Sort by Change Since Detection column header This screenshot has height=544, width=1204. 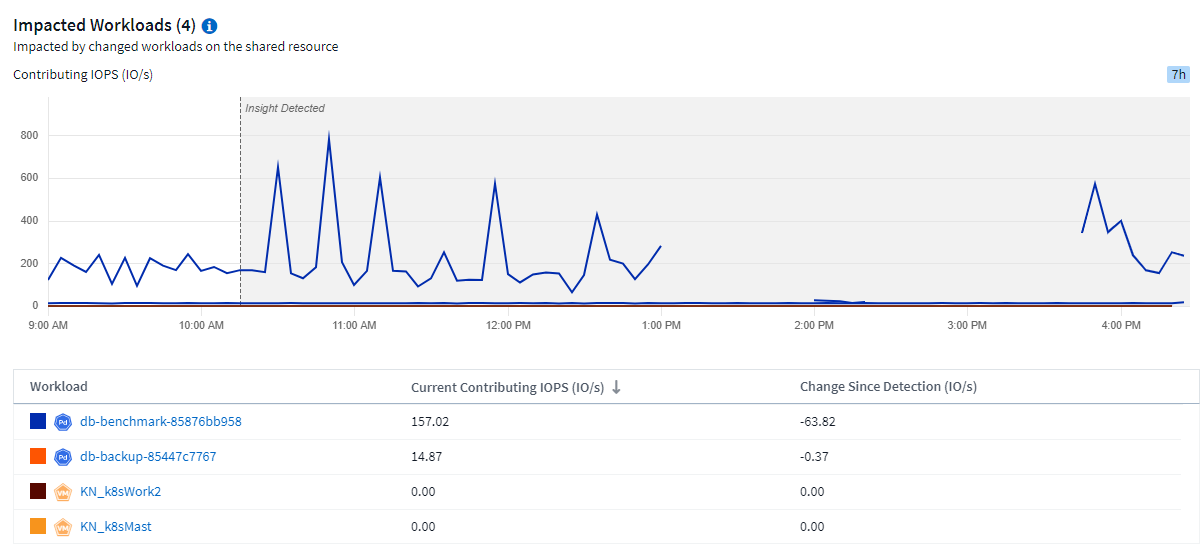888,387
